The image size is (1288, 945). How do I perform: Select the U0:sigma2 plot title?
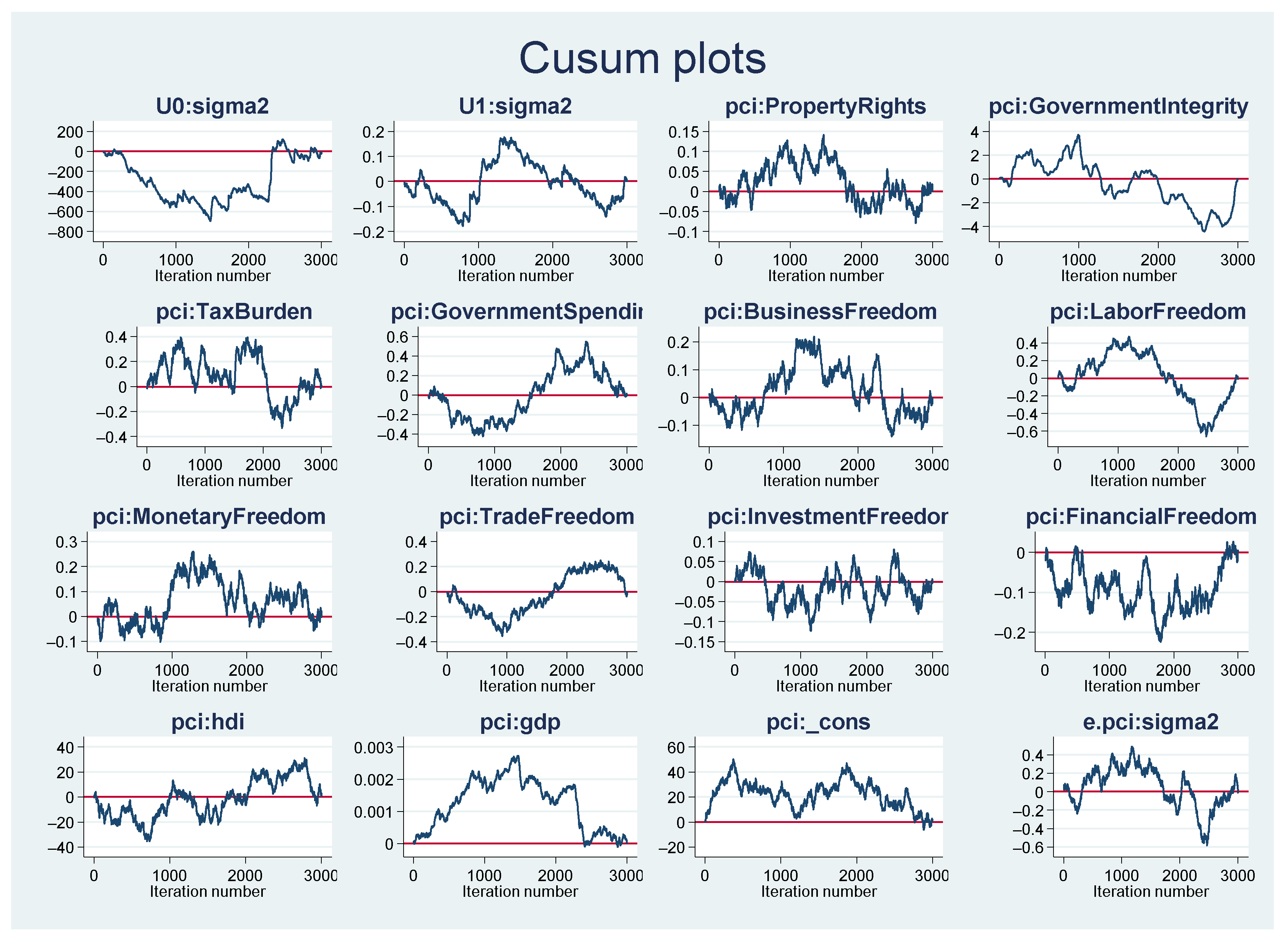pos(212,106)
